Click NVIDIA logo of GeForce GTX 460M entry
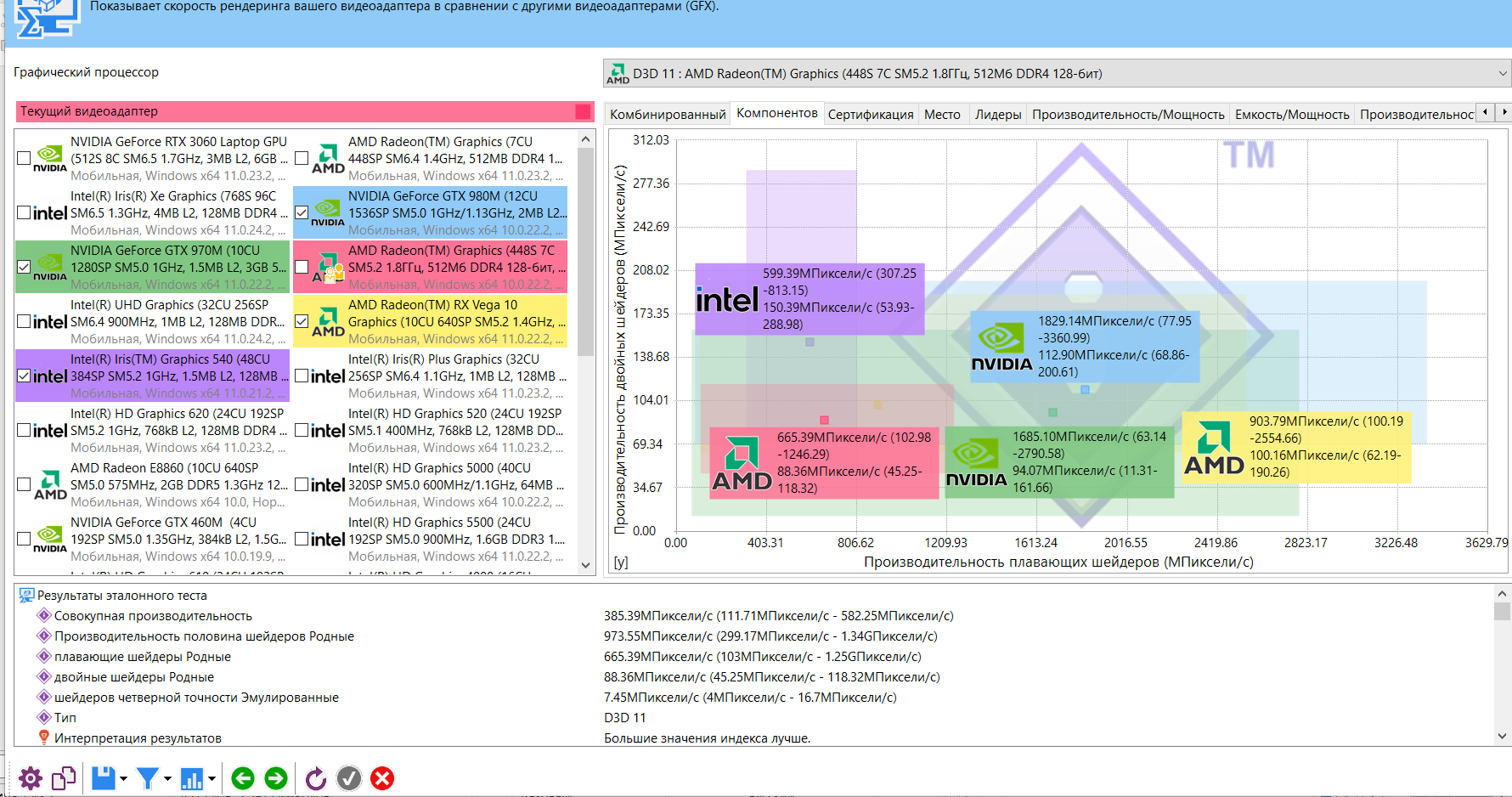 50,540
